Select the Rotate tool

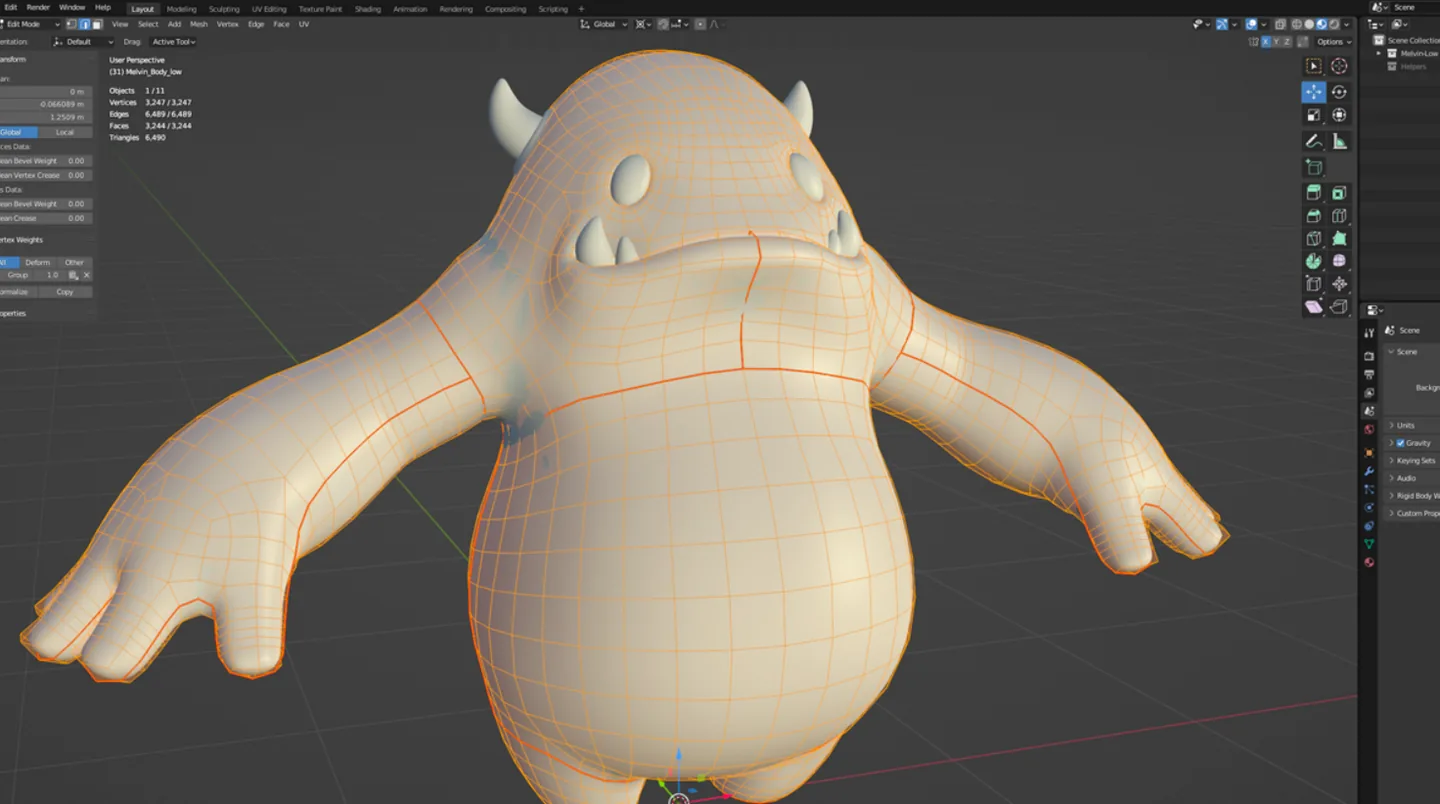coord(1339,92)
